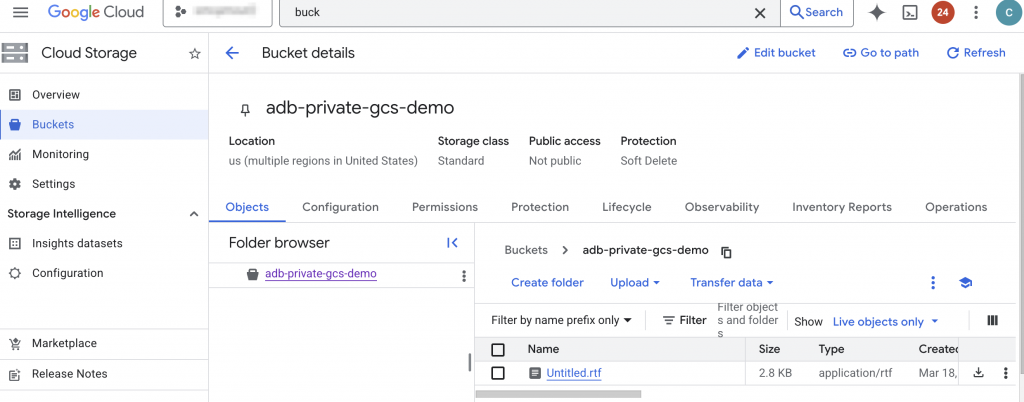Viewport: 1024px width, 402px height.
Task: Download Untitled.rtf using the download icon
Action: [x=979, y=373]
